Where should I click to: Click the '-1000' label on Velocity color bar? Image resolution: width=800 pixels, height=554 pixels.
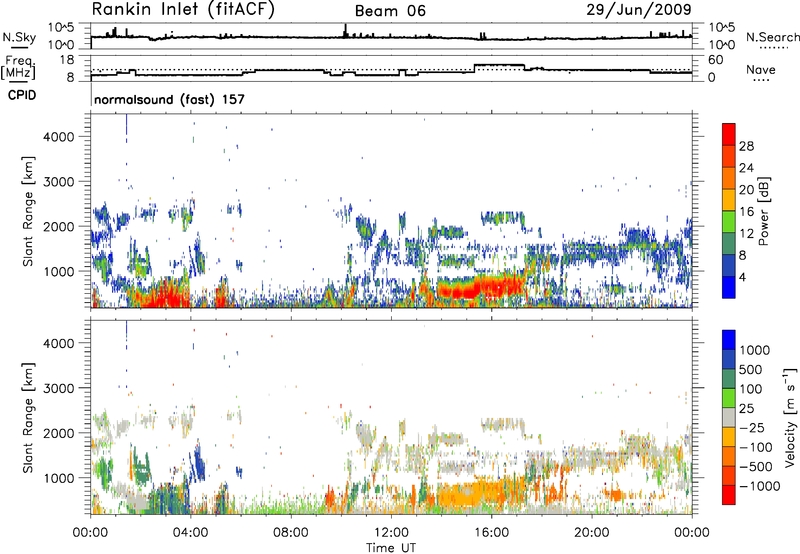pos(759,486)
